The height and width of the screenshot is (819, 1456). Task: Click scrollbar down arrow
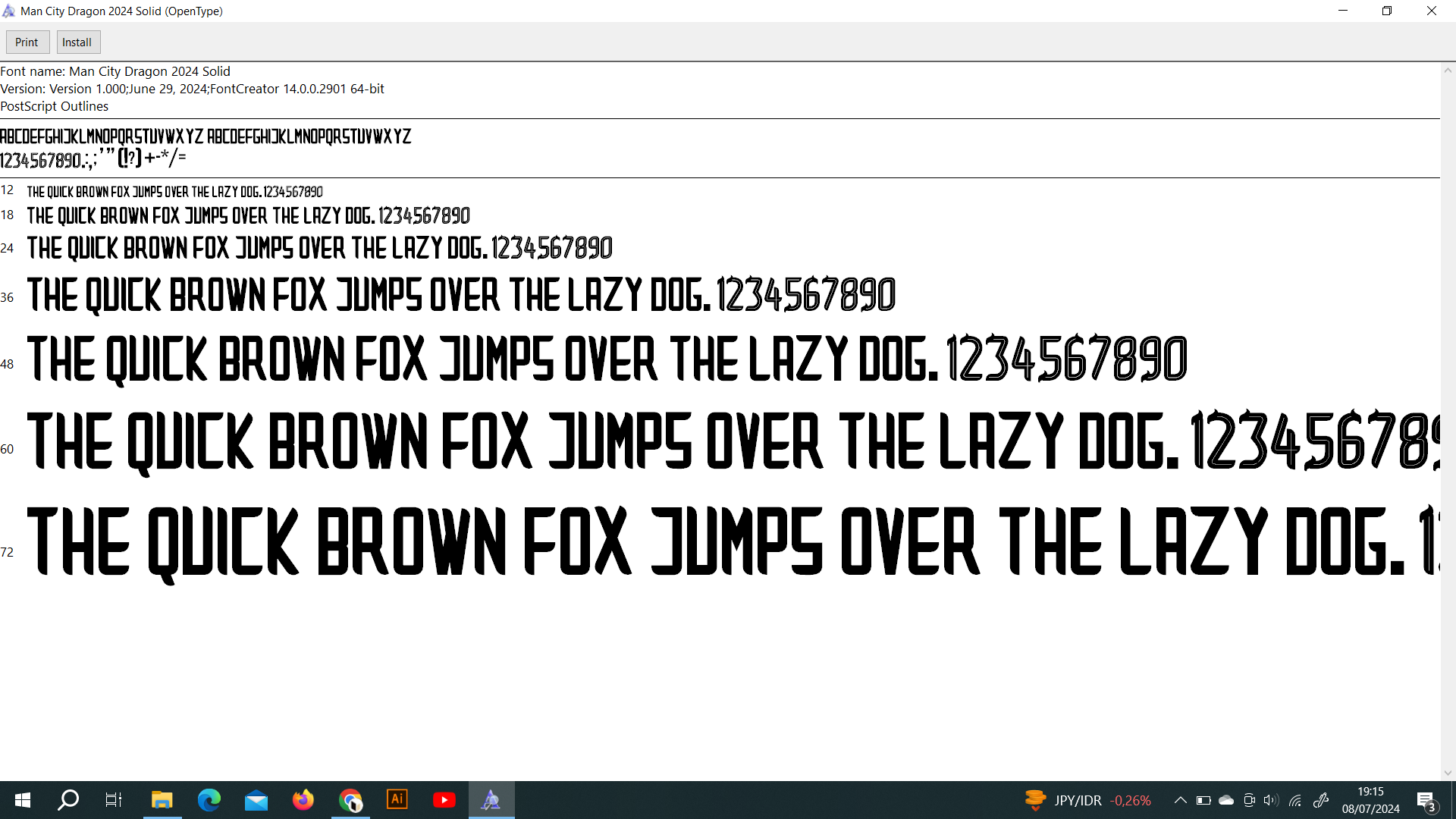(1448, 773)
